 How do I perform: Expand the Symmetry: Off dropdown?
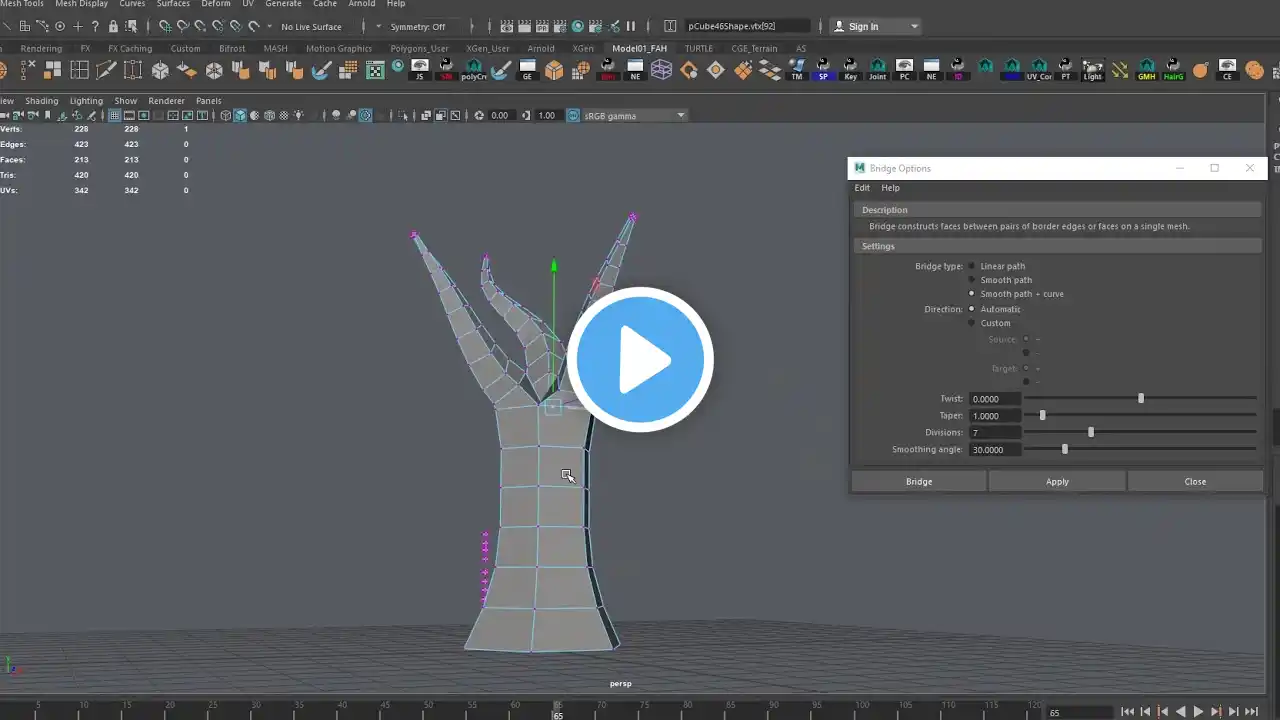[417, 27]
